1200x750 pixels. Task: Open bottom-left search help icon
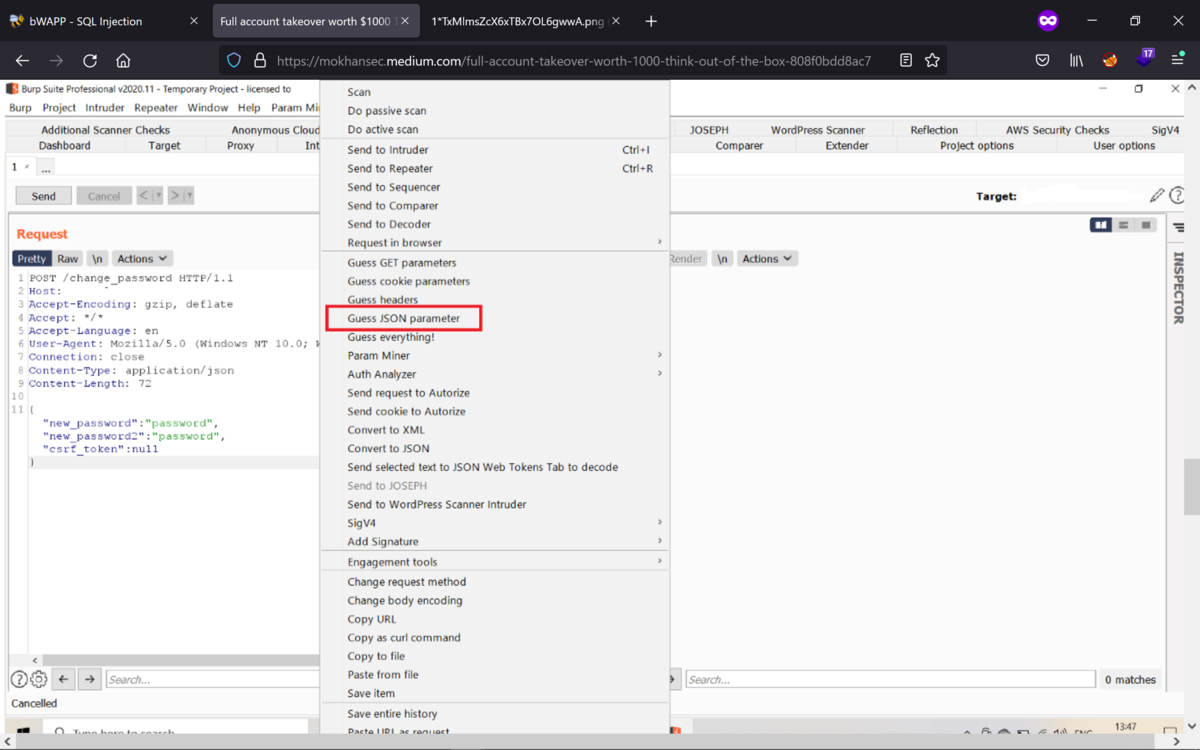click(x=18, y=679)
